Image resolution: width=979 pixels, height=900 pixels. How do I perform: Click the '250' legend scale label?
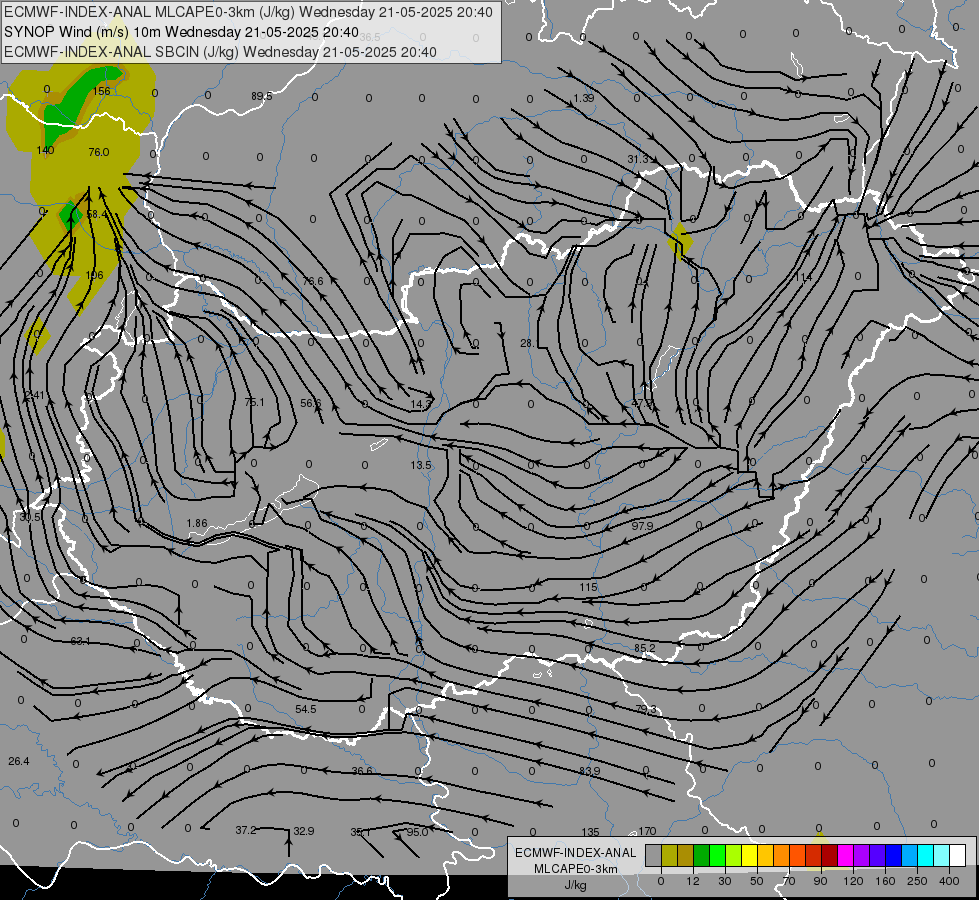917,881
